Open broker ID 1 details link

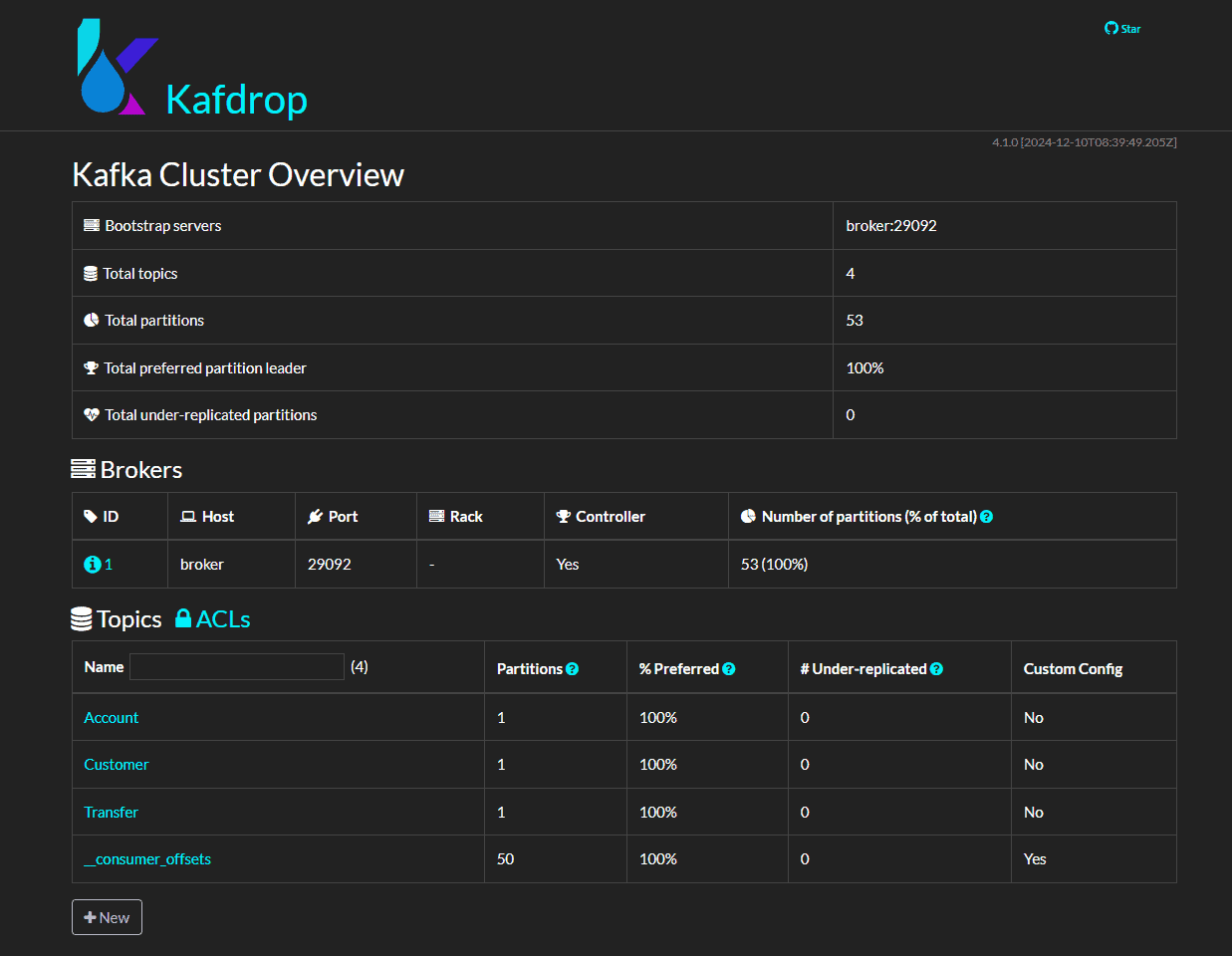click(x=109, y=565)
